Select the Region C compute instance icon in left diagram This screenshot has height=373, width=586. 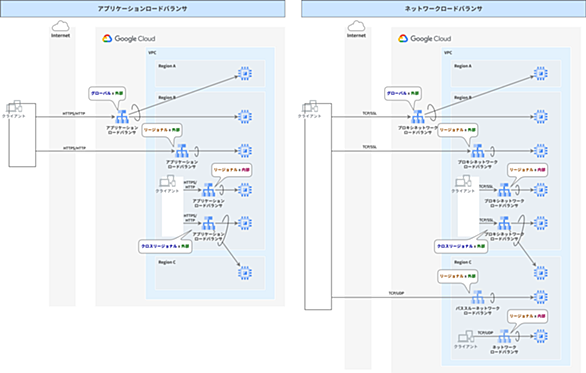tap(245, 273)
